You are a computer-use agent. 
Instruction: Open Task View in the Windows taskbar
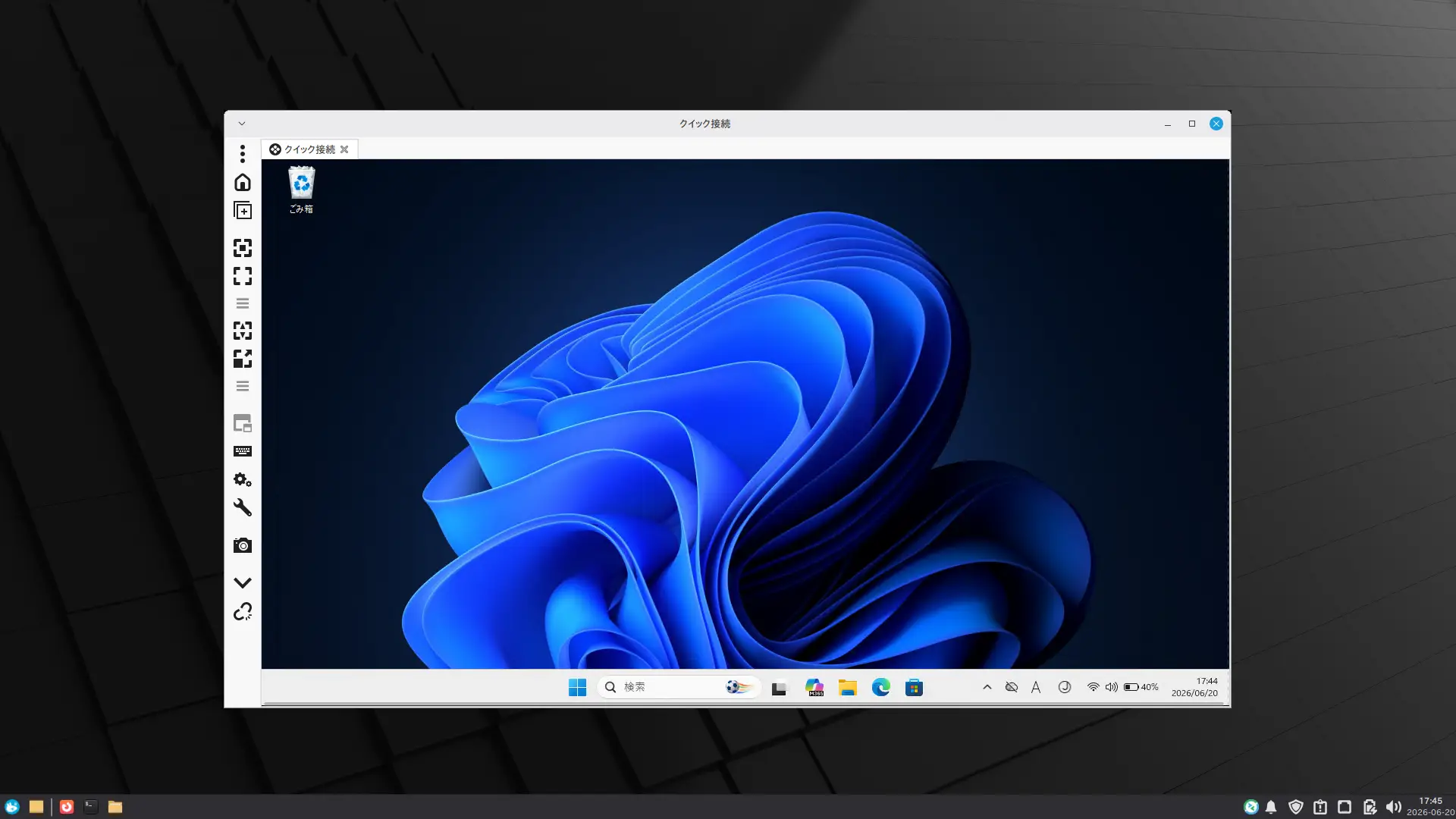tap(780, 688)
